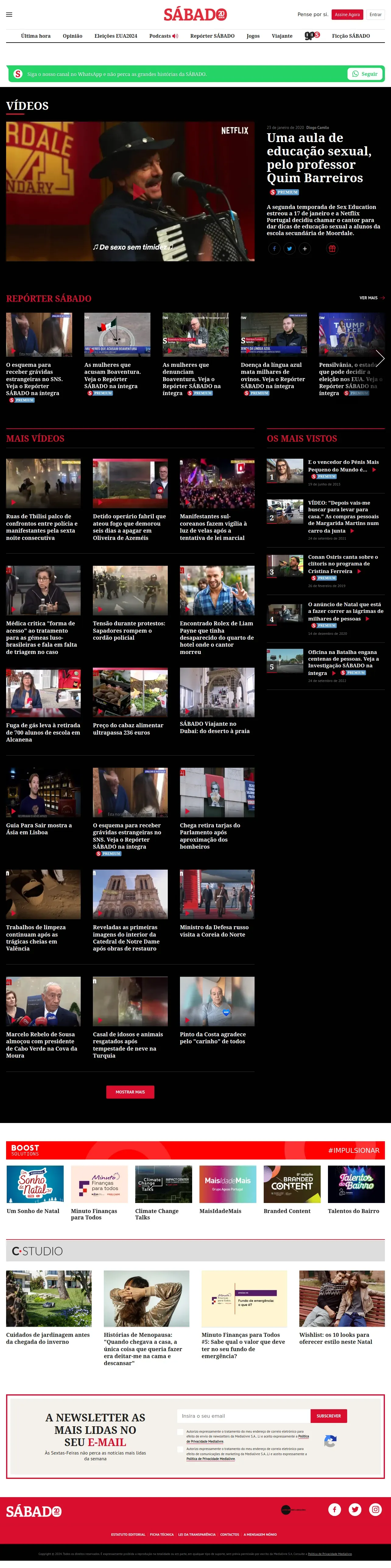Open the FICHA TÉCNICA footer link
391x1568 pixels.
[x=162, y=1535]
